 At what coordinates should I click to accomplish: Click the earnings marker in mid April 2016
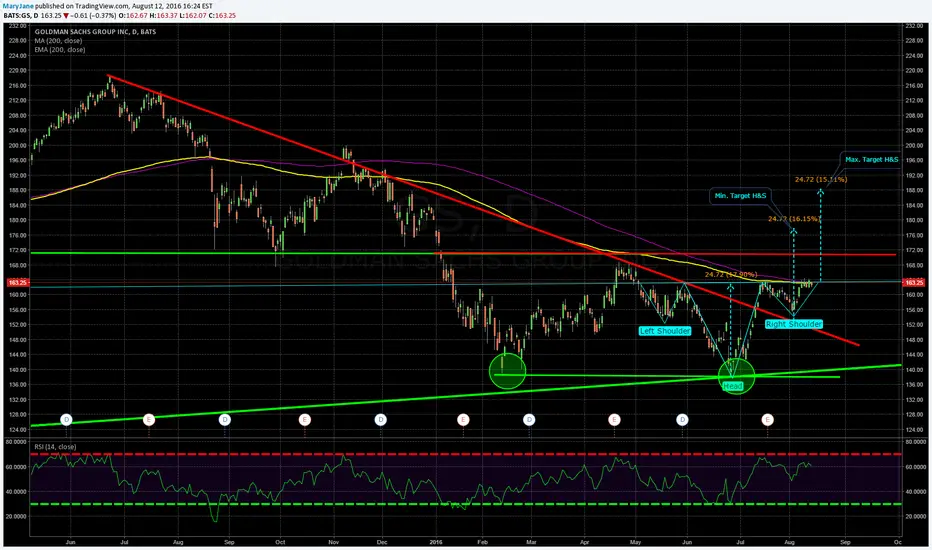[614, 420]
